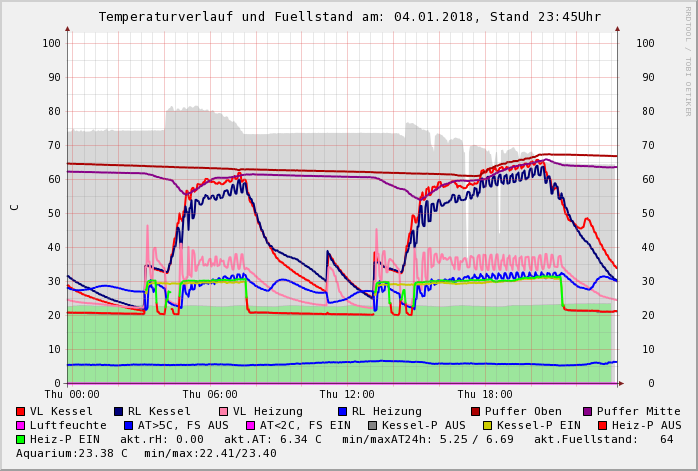The width and height of the screenshot is (698, 471).
Task: Click the Thu 12:00 time axis label
Action: 347,394
